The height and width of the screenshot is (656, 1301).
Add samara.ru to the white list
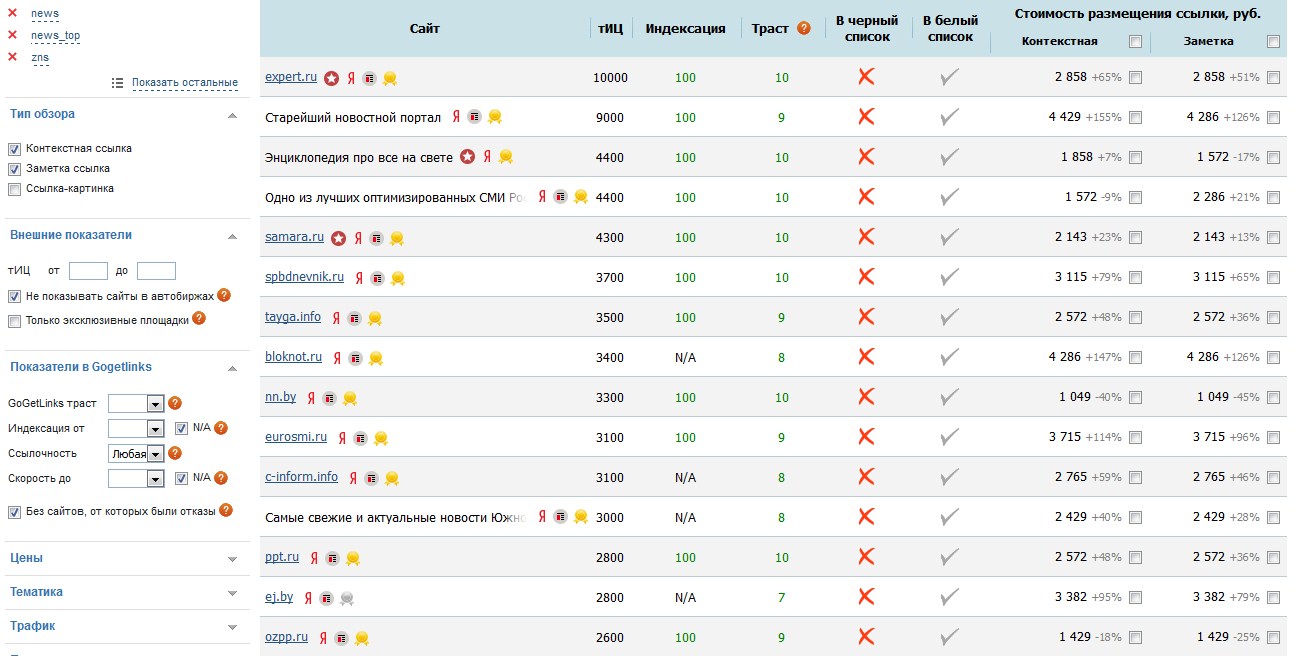point(949,237)
